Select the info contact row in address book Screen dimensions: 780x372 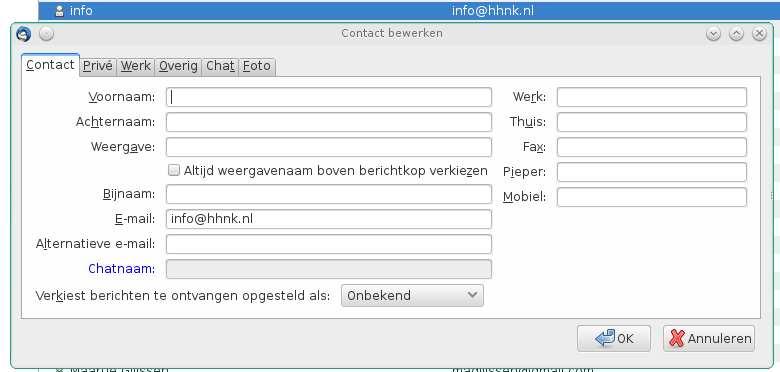(409, 10)
